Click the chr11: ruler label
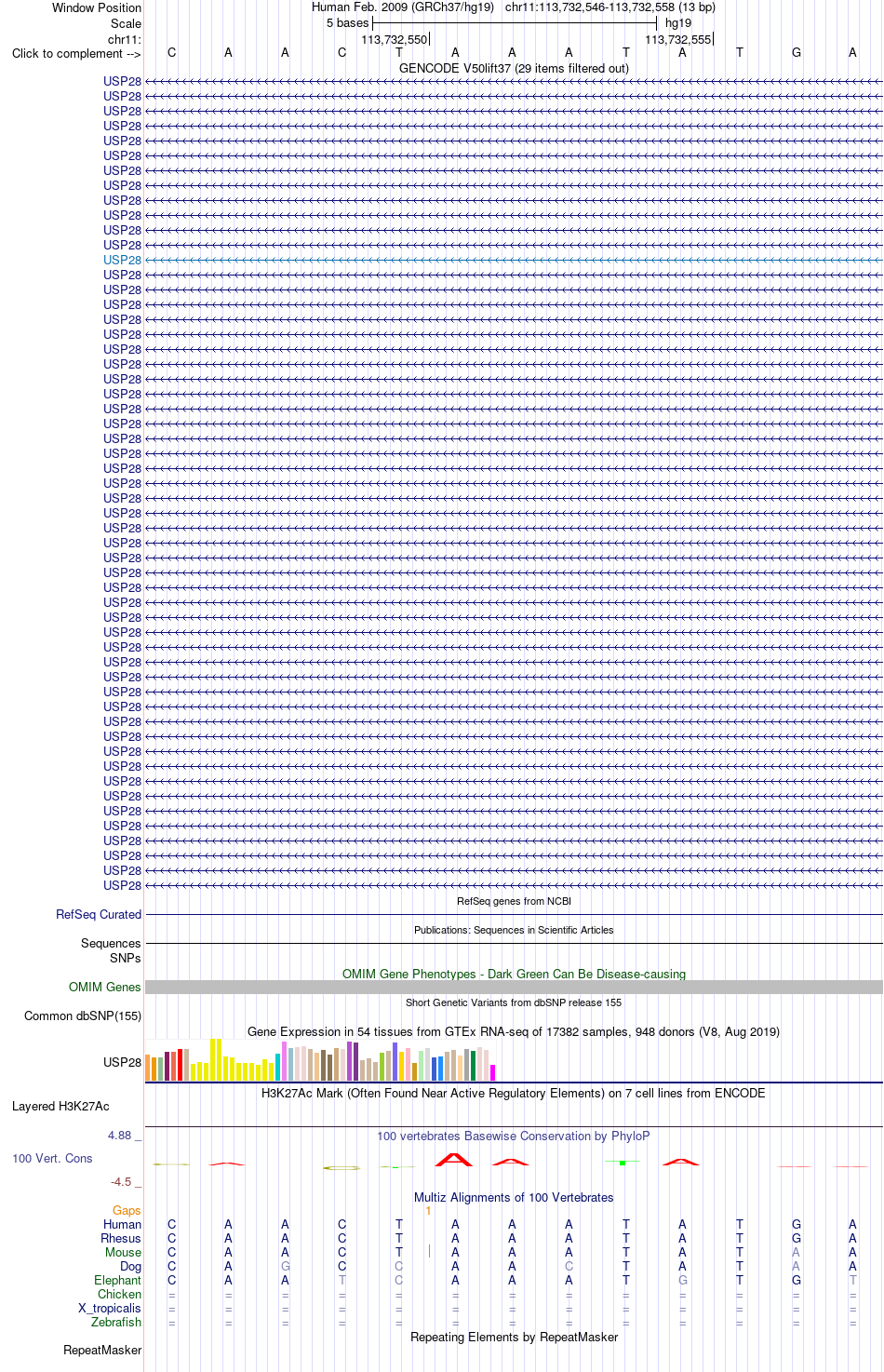This screenshot has height=1372, width=884. click(x=125, y=39)
